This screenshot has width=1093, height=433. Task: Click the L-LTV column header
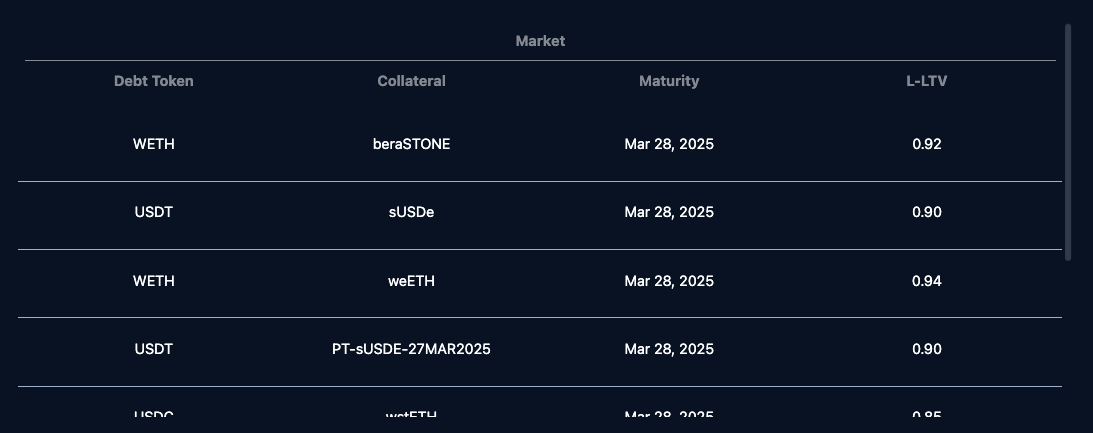[x=926, y=81]
